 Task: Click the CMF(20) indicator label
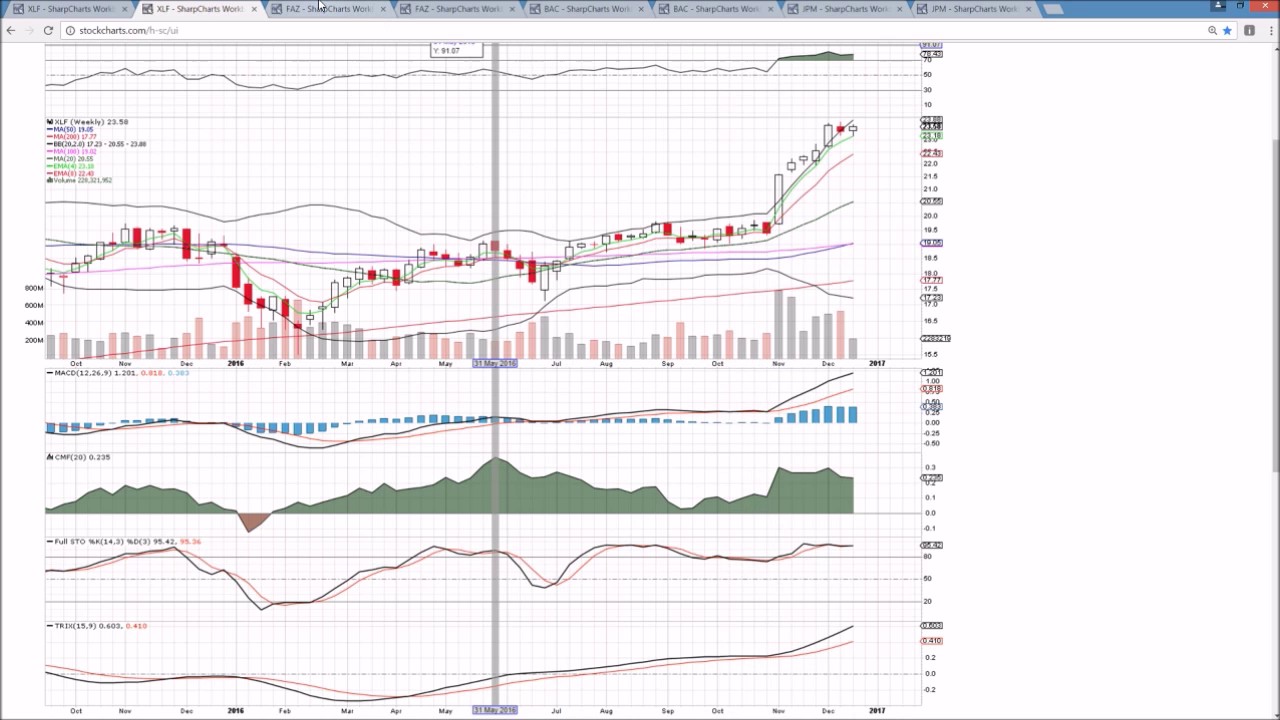(79, 457)
